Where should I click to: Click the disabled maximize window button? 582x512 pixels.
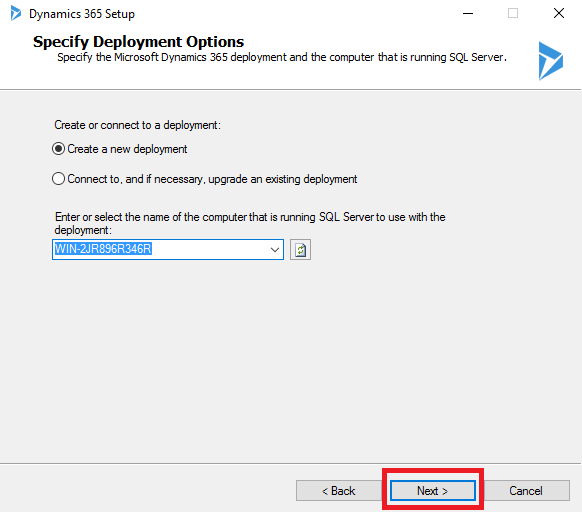(513, 14)
